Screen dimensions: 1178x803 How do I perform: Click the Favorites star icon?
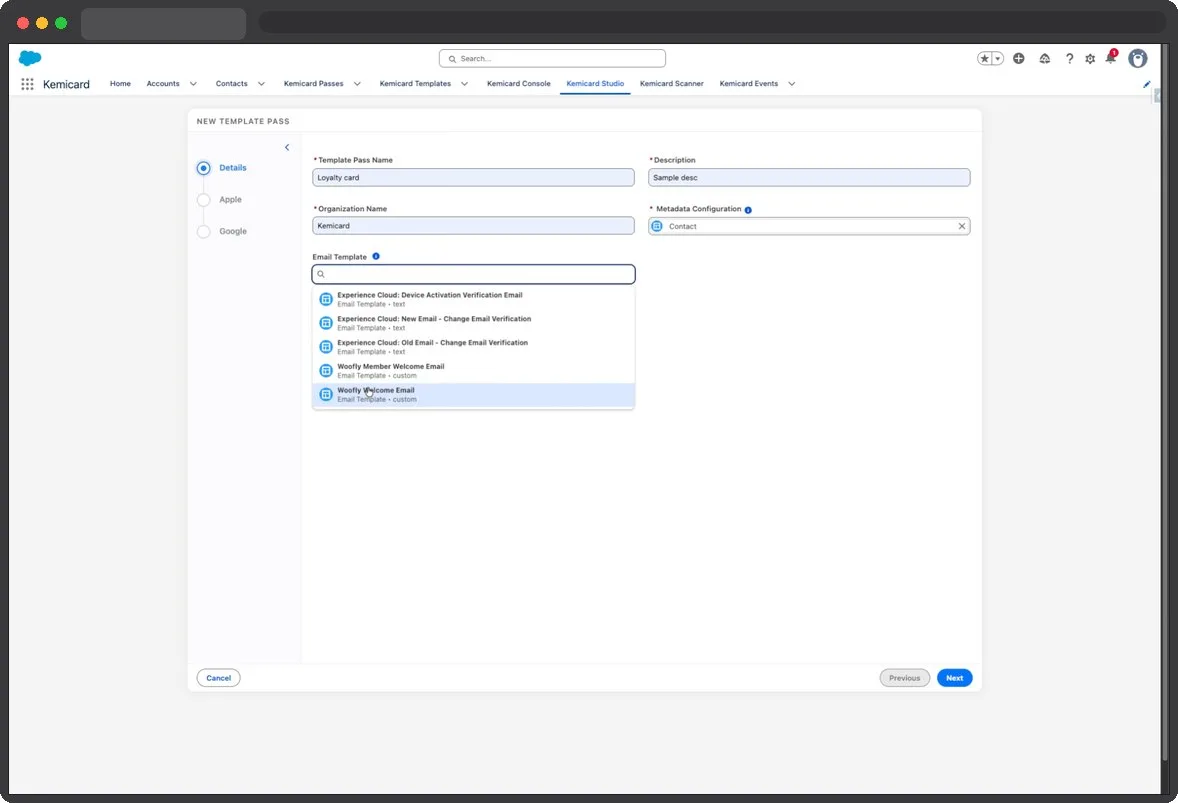pos(984,59)
